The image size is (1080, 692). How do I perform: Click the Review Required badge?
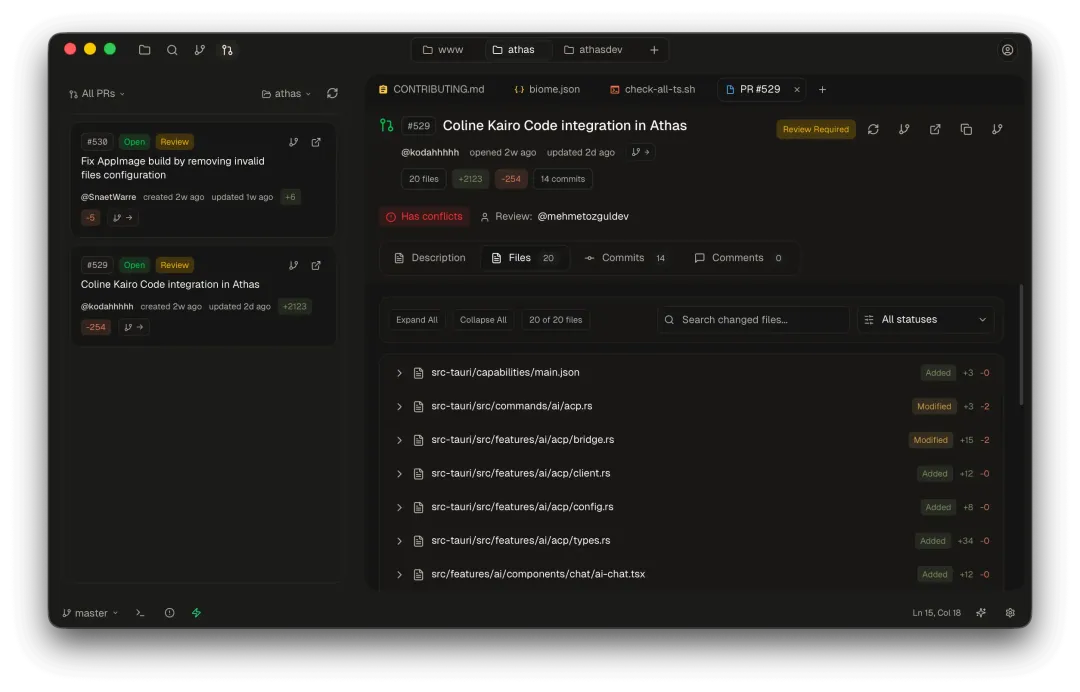point(816,129)
